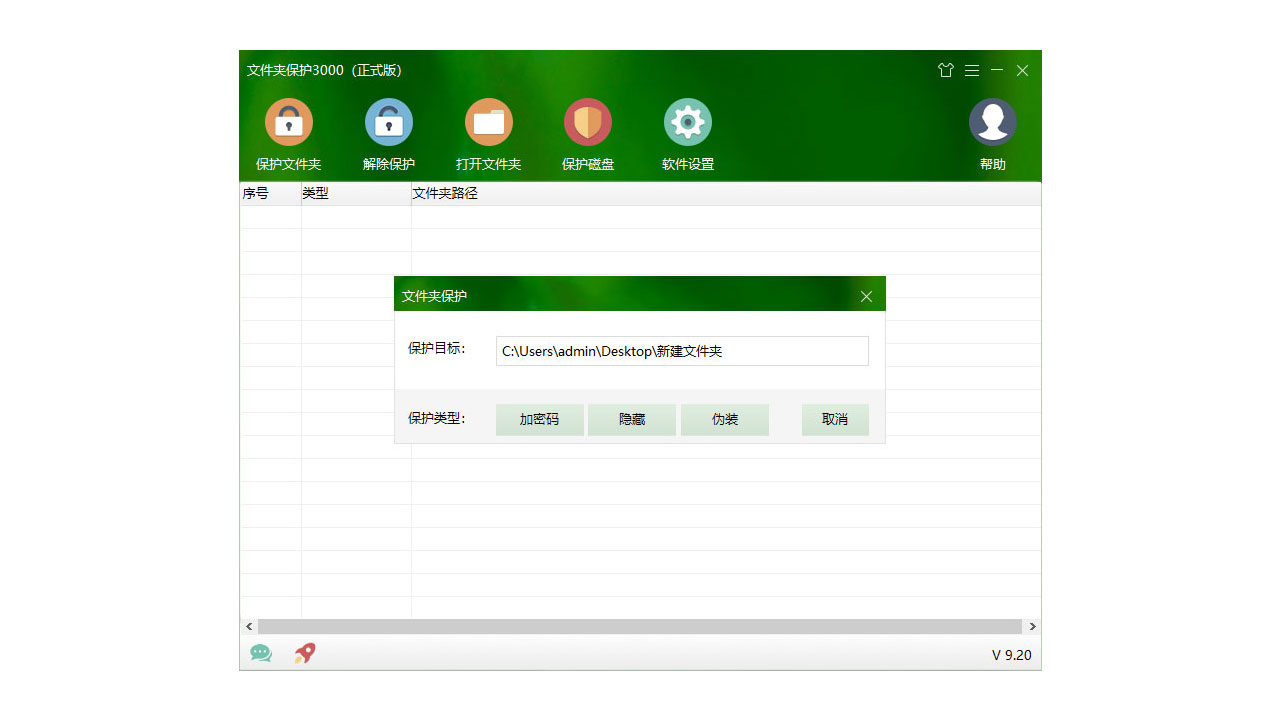Click the horizontal scrollbar track

pos(640,626)
